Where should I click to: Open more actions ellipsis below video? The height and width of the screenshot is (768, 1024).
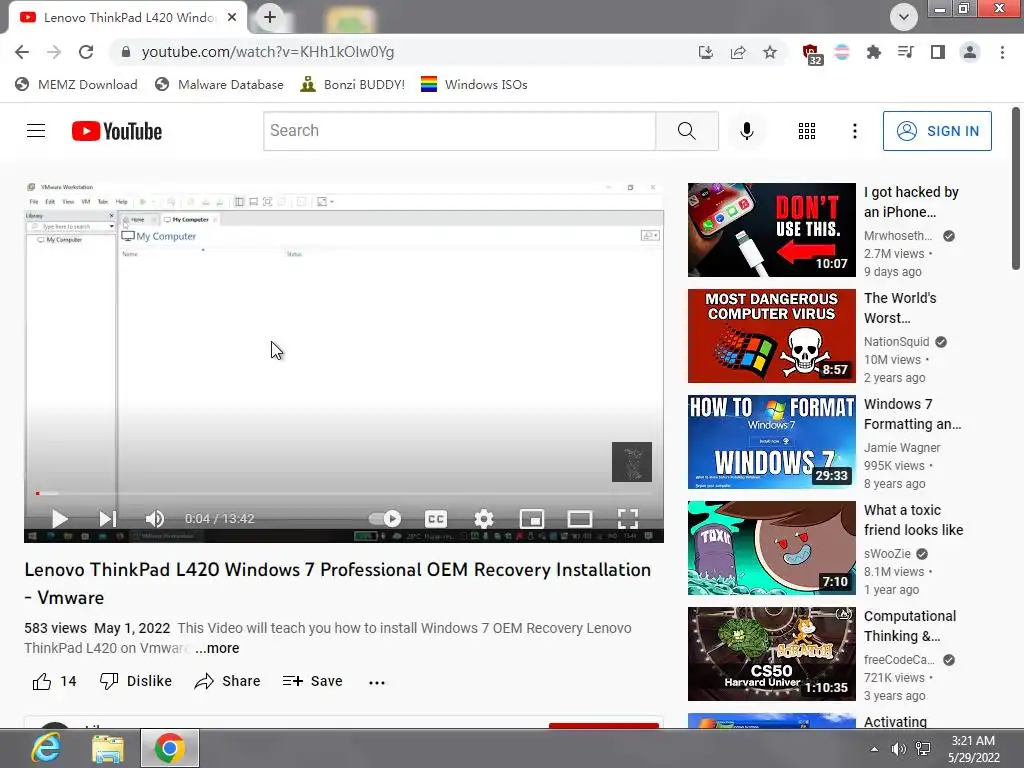point(377,682)
